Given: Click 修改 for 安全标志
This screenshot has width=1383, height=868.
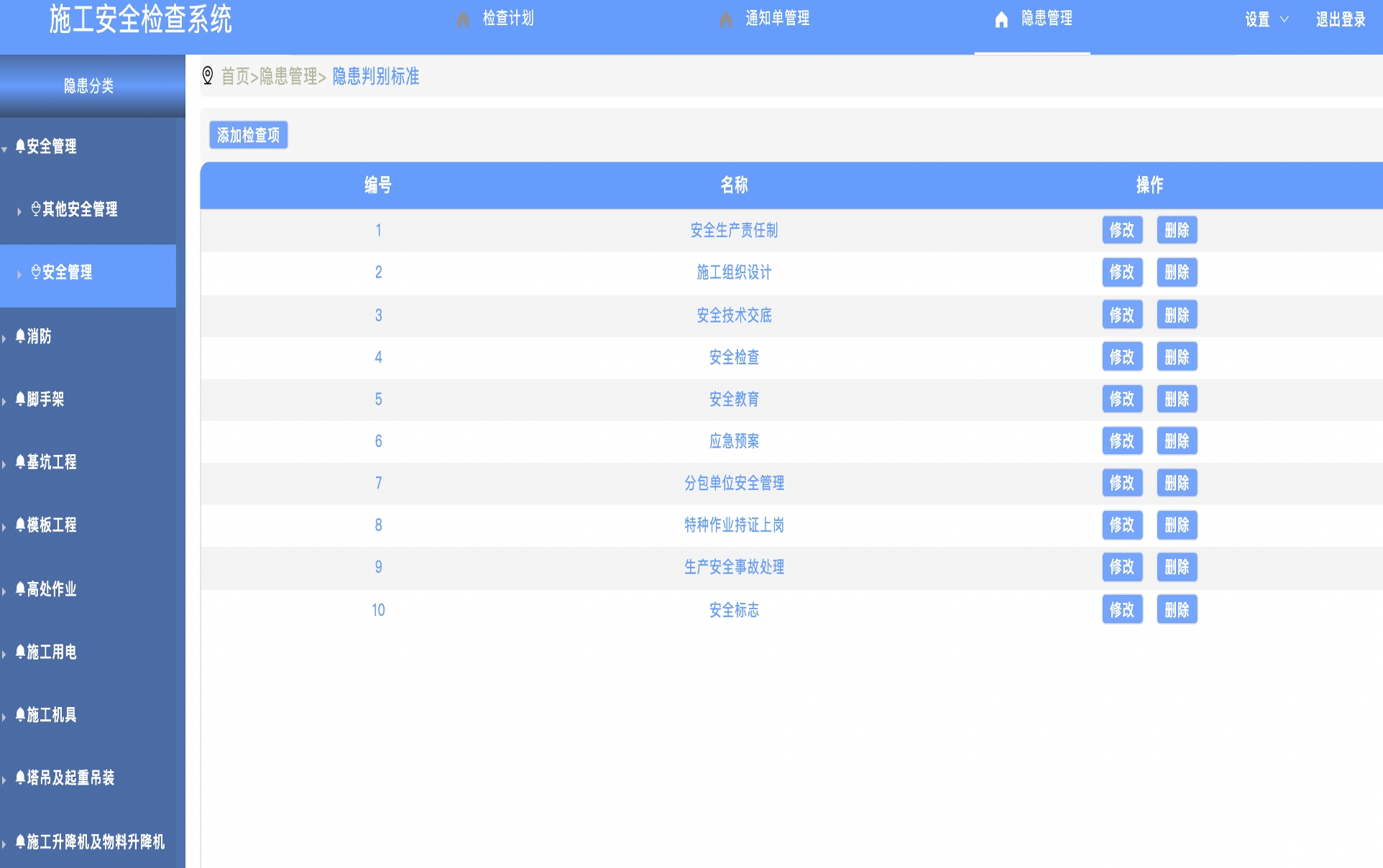Looking at the screenshot, I should tap(1122, 609).
